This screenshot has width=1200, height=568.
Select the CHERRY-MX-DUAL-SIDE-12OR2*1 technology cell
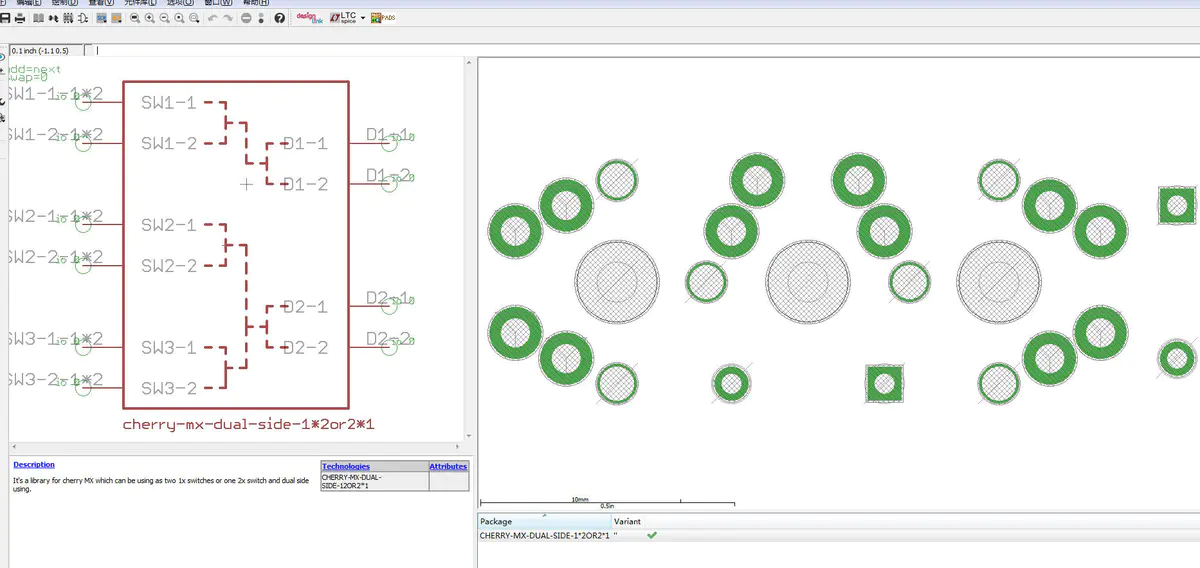coord(375,481)
